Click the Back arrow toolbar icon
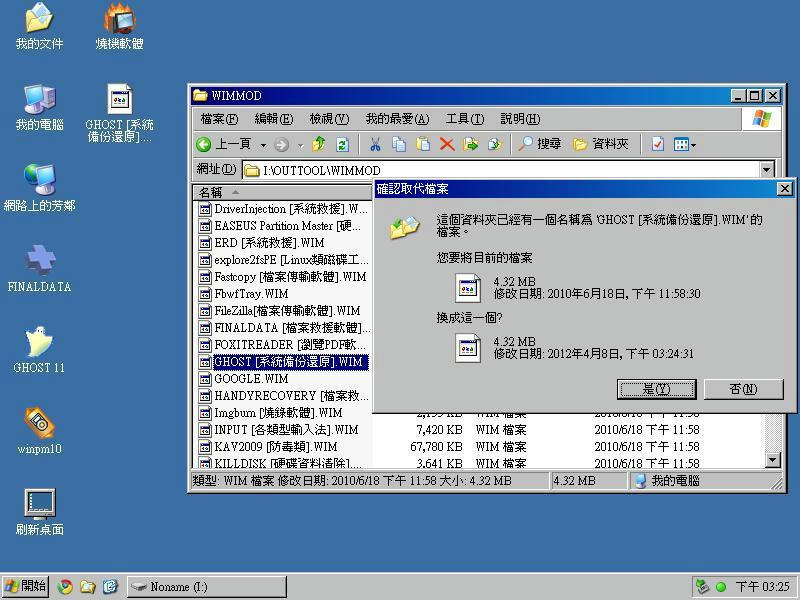 pyautogui.click(x=204, y=145)
